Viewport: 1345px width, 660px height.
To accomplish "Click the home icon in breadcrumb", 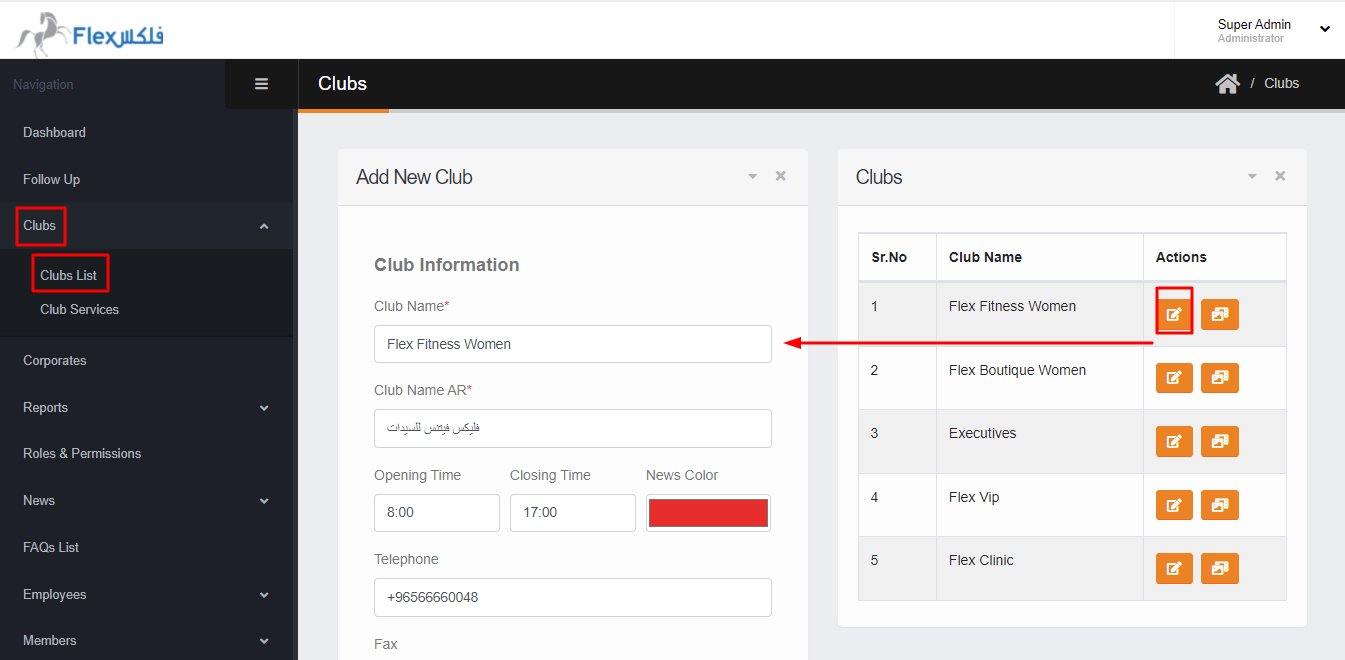I will [x=1227, y=84].
